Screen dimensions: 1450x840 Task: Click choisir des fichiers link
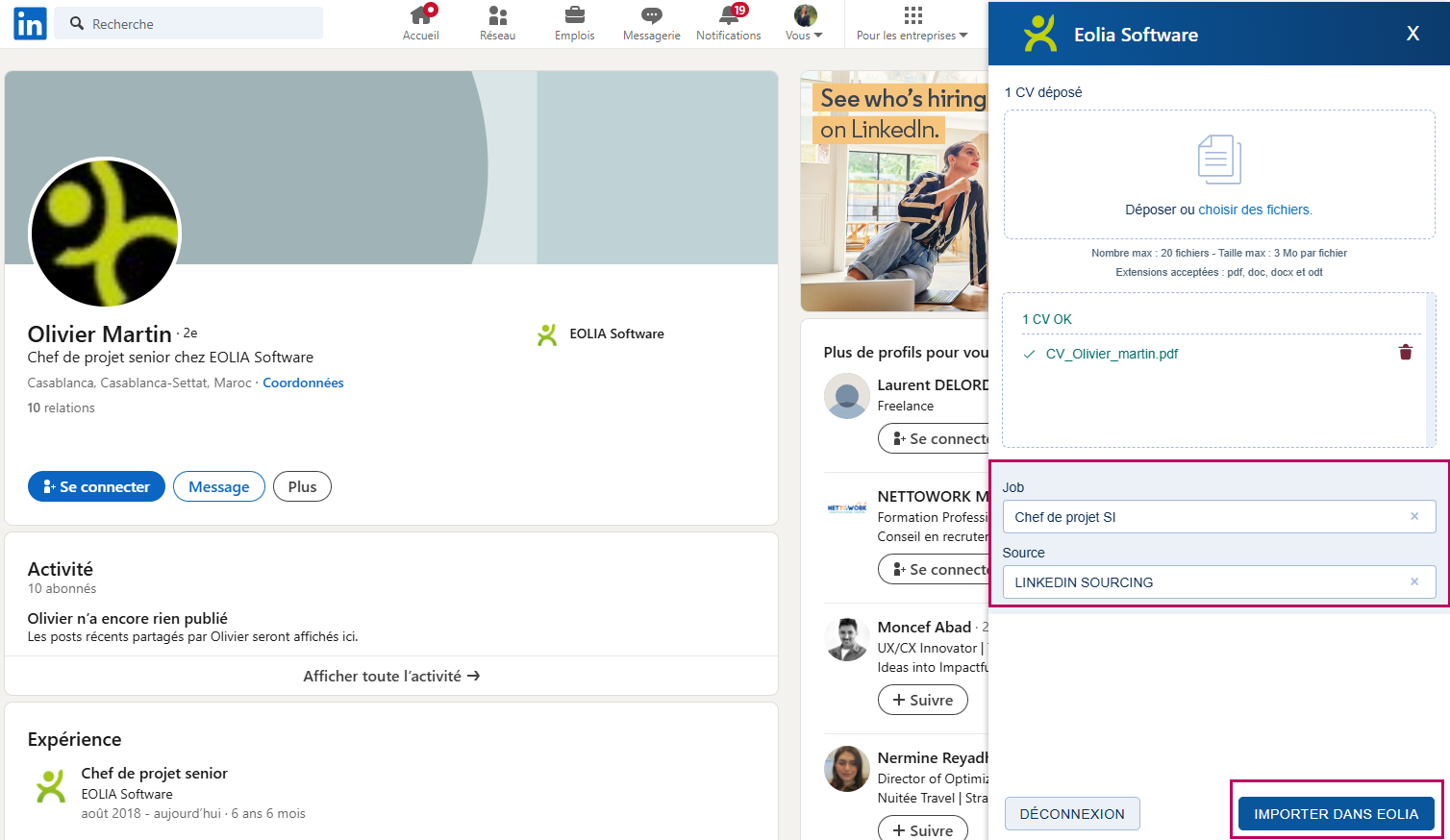click(x=1255, y=210)
